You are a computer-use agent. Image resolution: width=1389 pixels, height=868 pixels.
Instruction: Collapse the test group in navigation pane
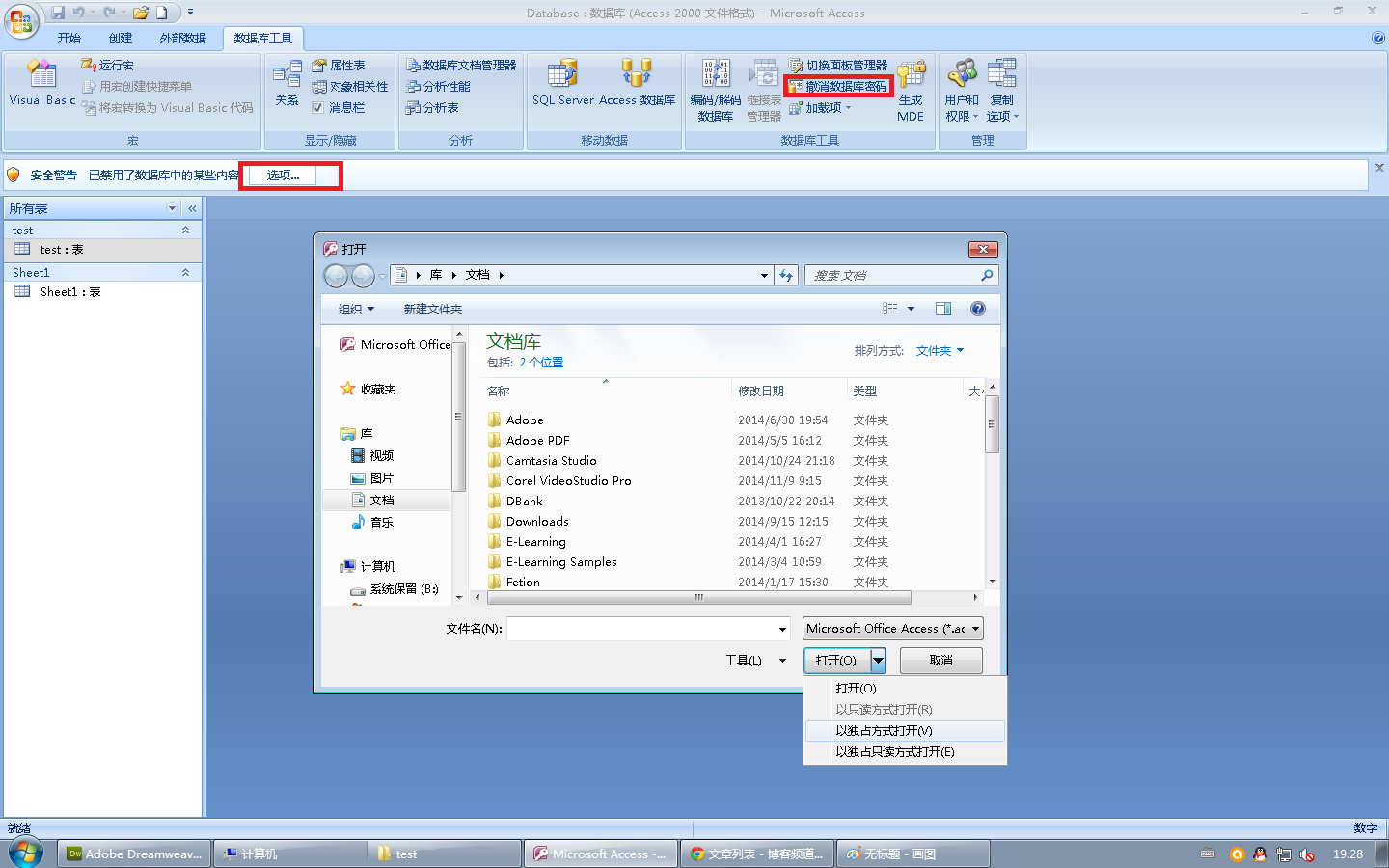pos(186,231)
